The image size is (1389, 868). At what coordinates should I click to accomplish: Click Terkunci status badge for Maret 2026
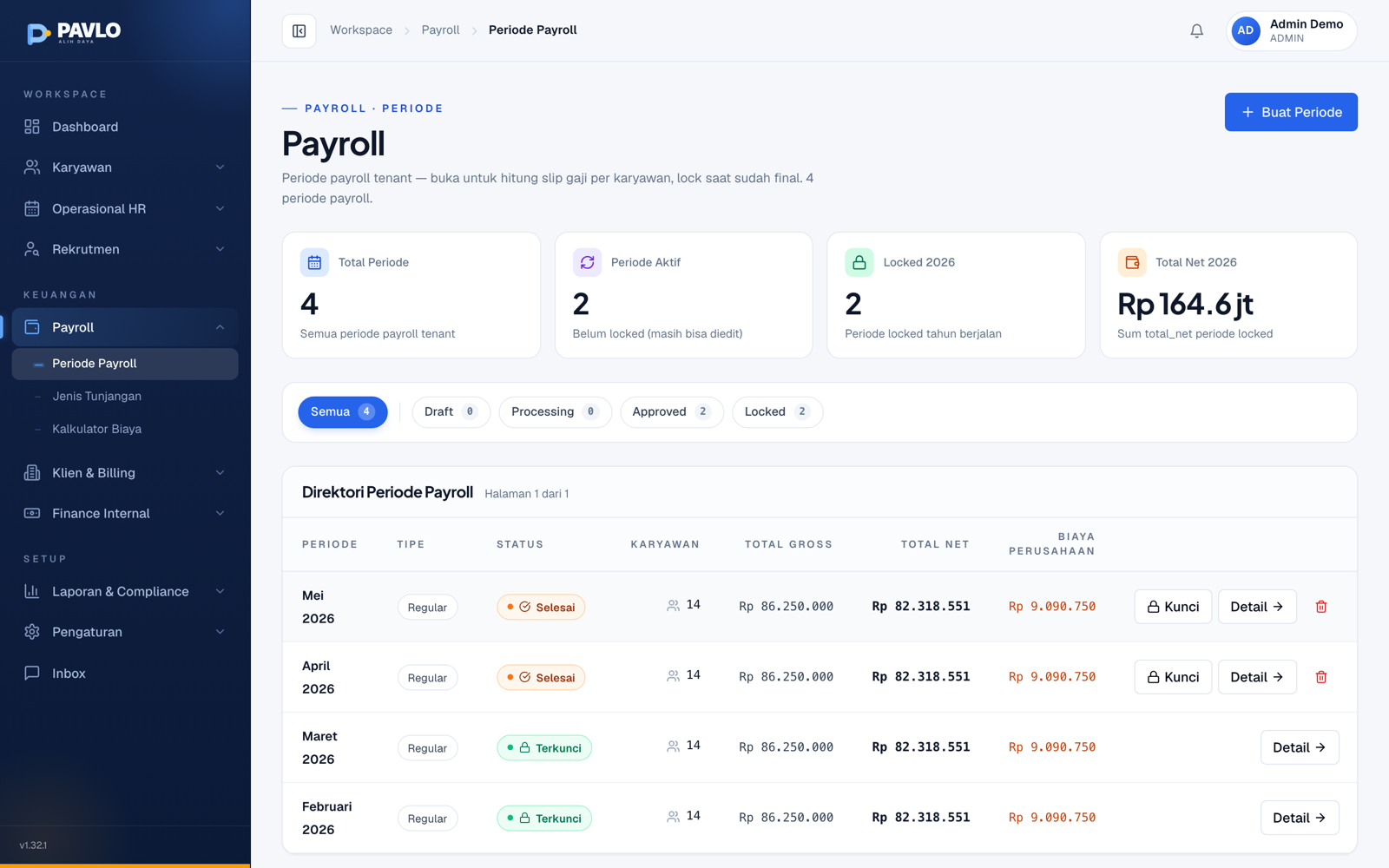click(x=544, y=748)
